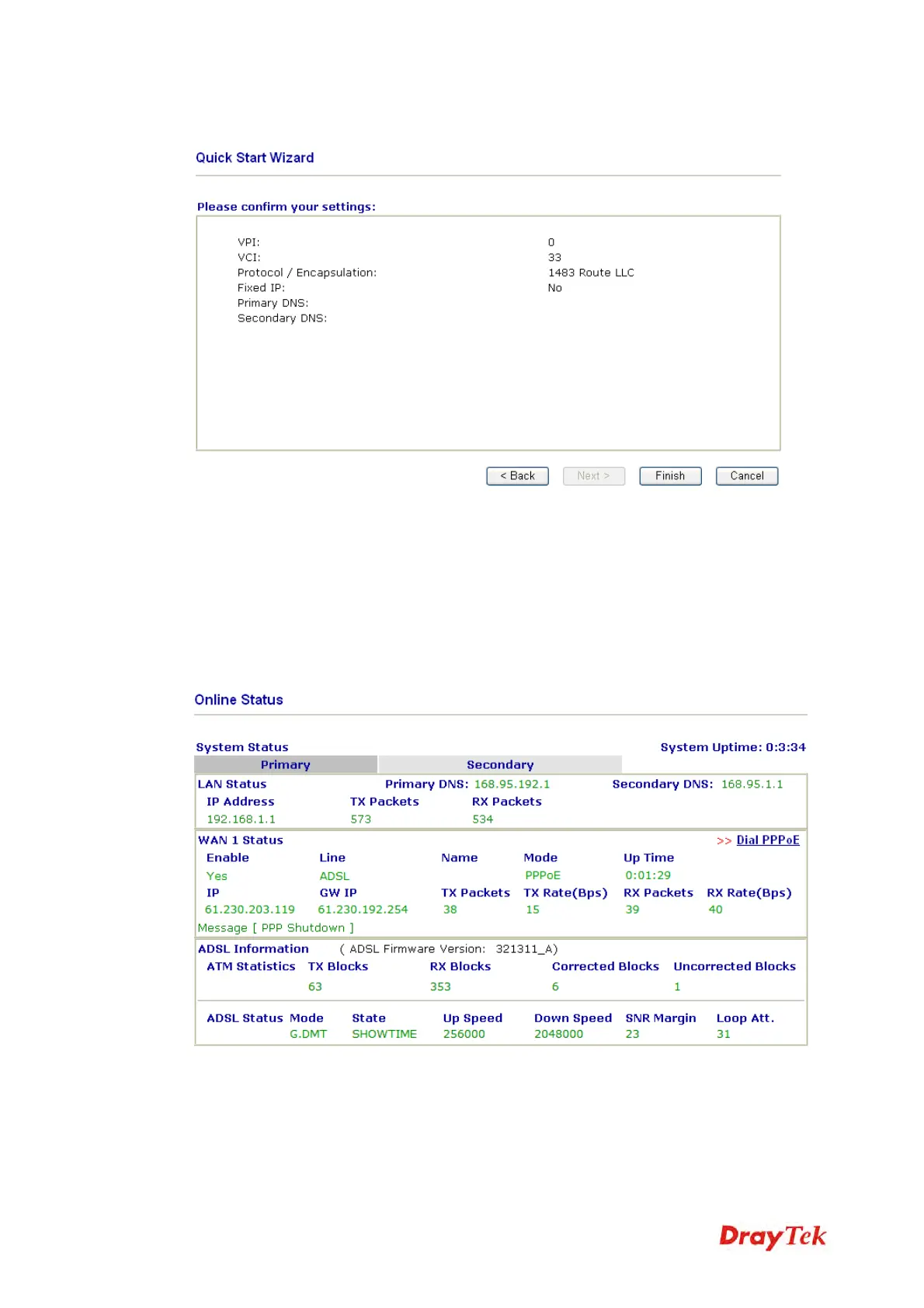Screen dimensions: 924x1308
Task: Select the 'Primary DNS:' label in wizard
Action: coord(273,303)
